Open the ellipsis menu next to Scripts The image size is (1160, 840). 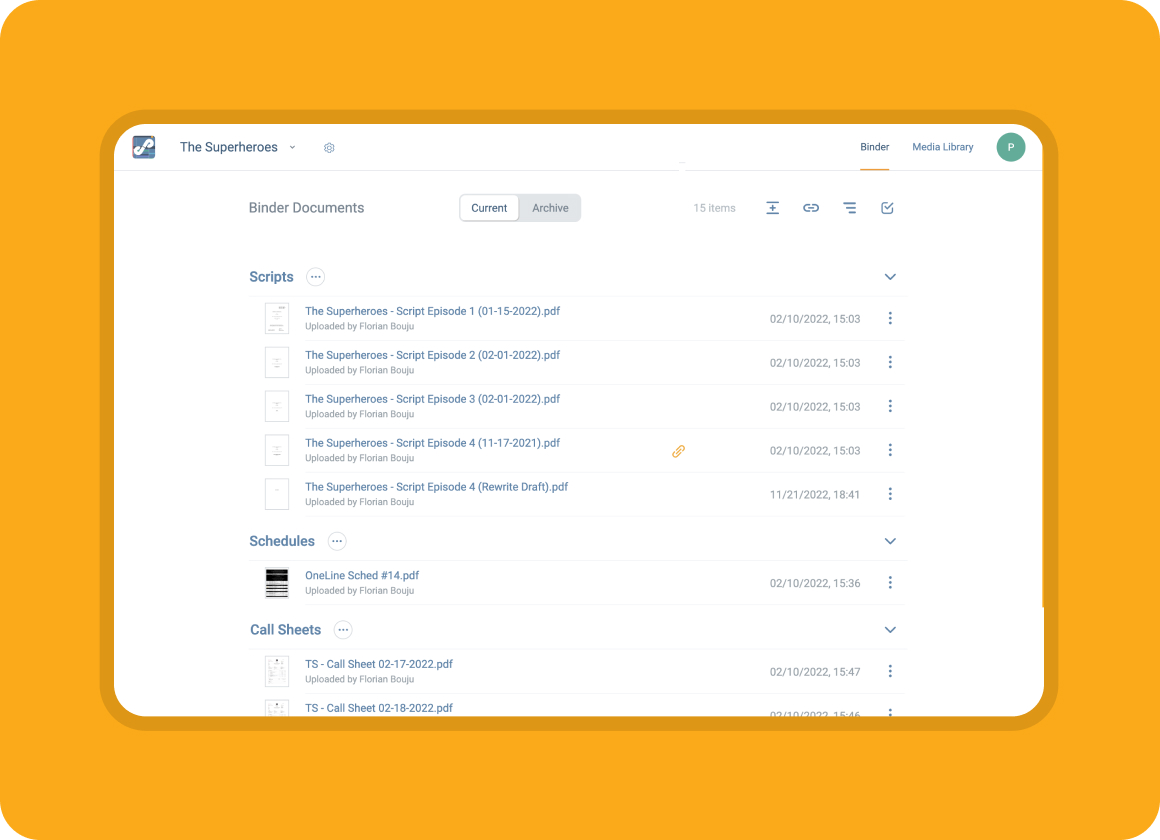tap(315, 277)
